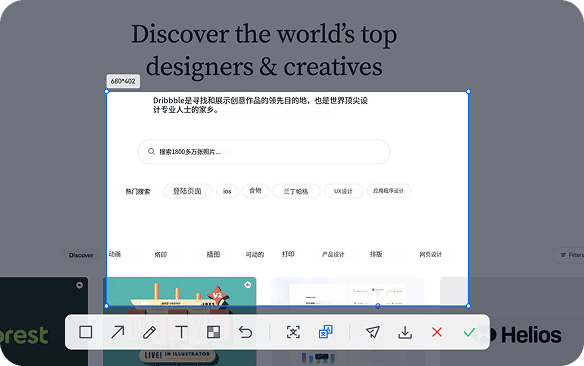
Task: Click the bottom-right selection corner handle
Action: pyautogui.click(x=468, y=306)
